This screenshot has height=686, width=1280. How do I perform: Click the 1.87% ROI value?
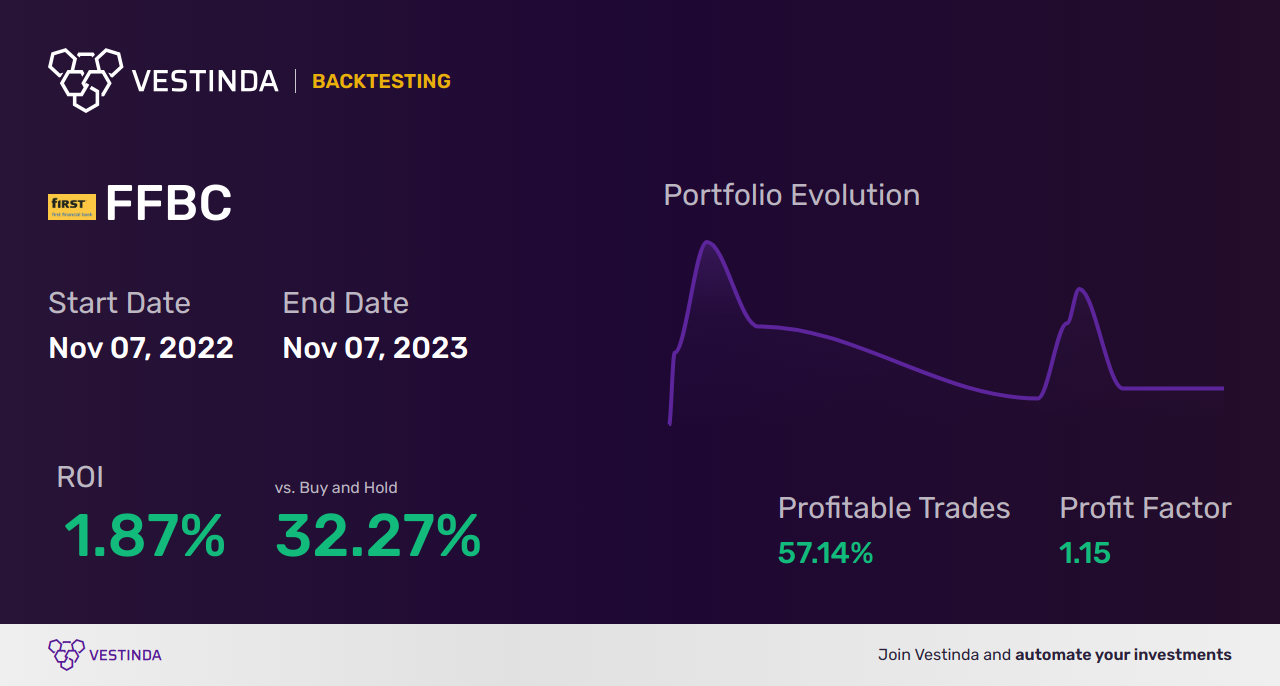[x=144, y=536]
